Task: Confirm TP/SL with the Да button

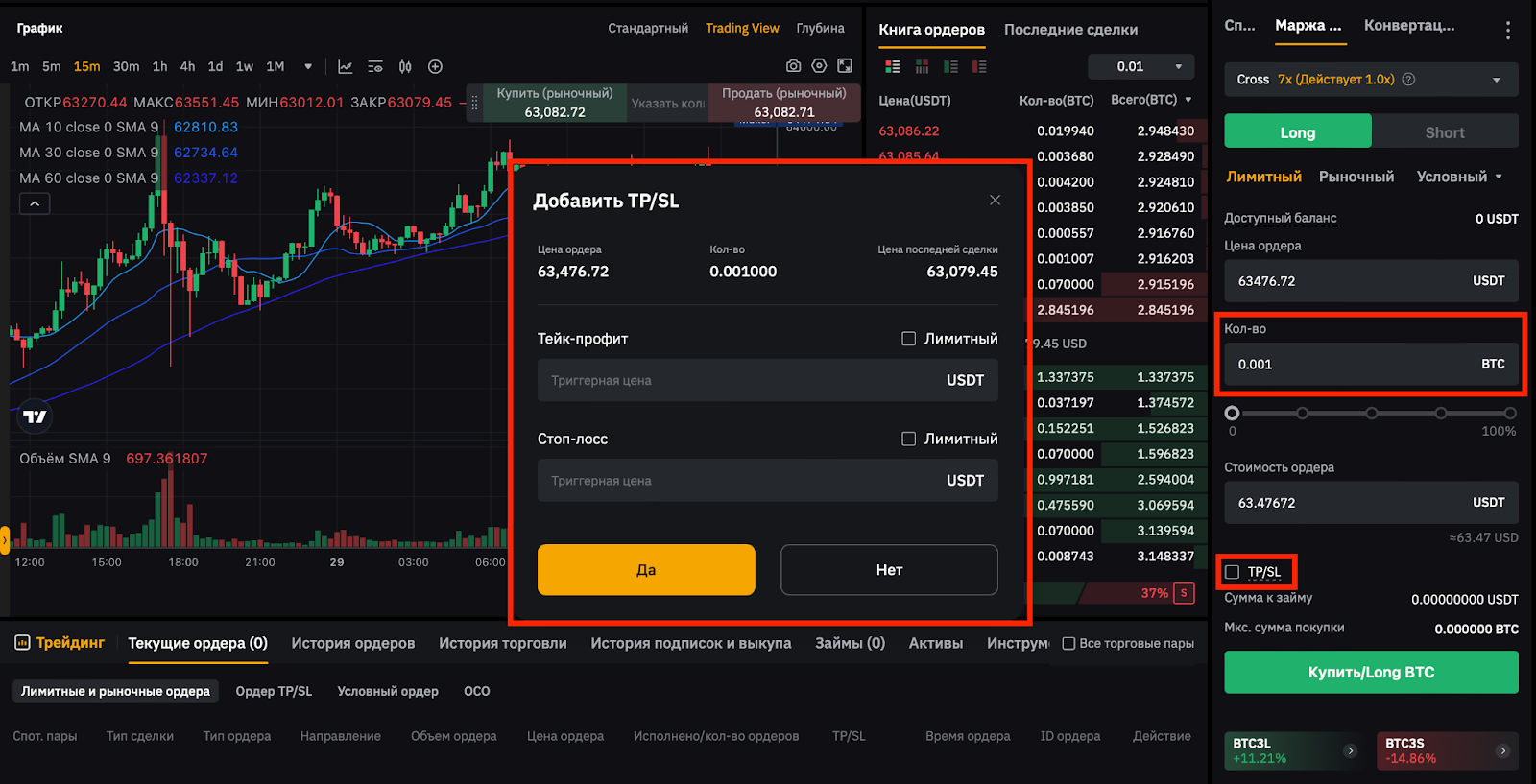Action: coord(646,570)
